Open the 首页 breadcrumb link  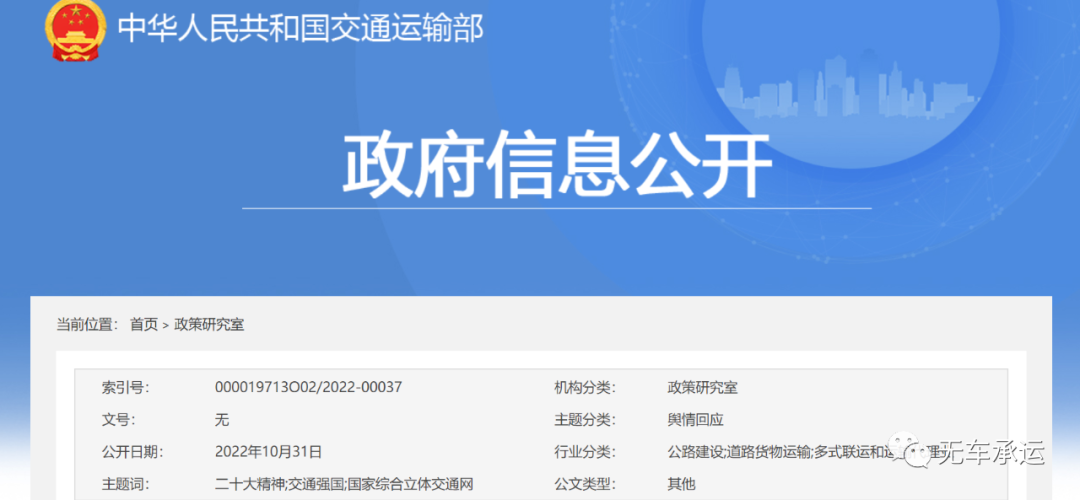tap(144, 324)
